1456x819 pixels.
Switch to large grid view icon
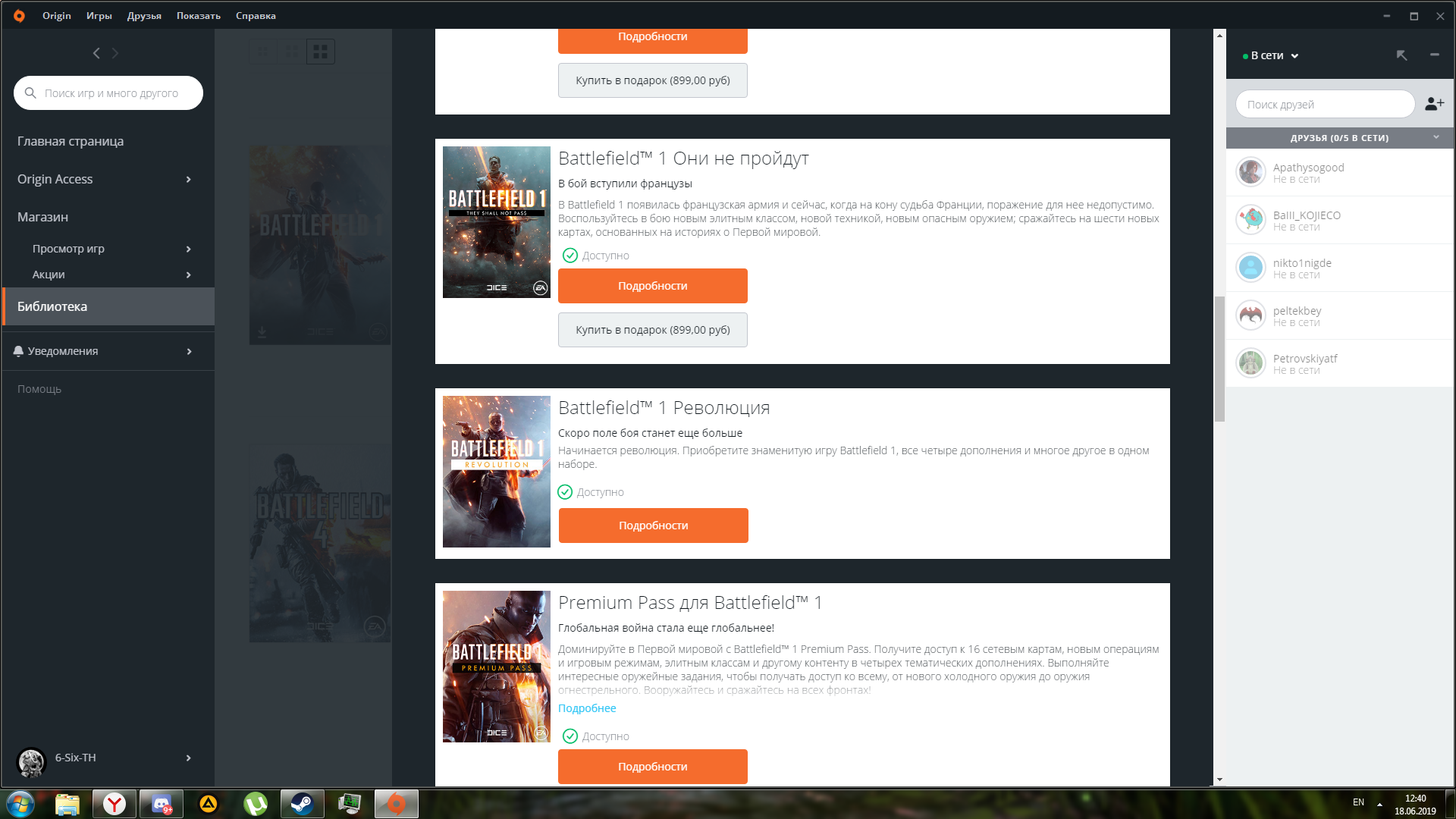point(320,52)
